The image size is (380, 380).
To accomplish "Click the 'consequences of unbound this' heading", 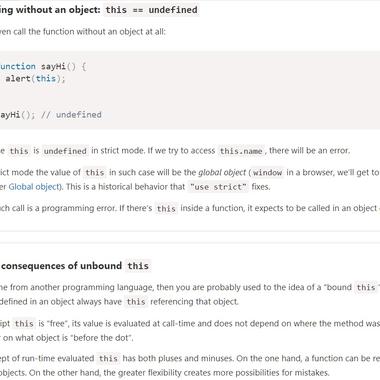I will (75, 266).
